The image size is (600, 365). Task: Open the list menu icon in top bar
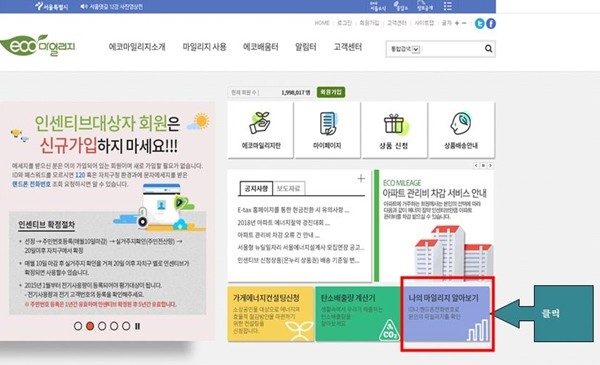(x=447, y=6)
